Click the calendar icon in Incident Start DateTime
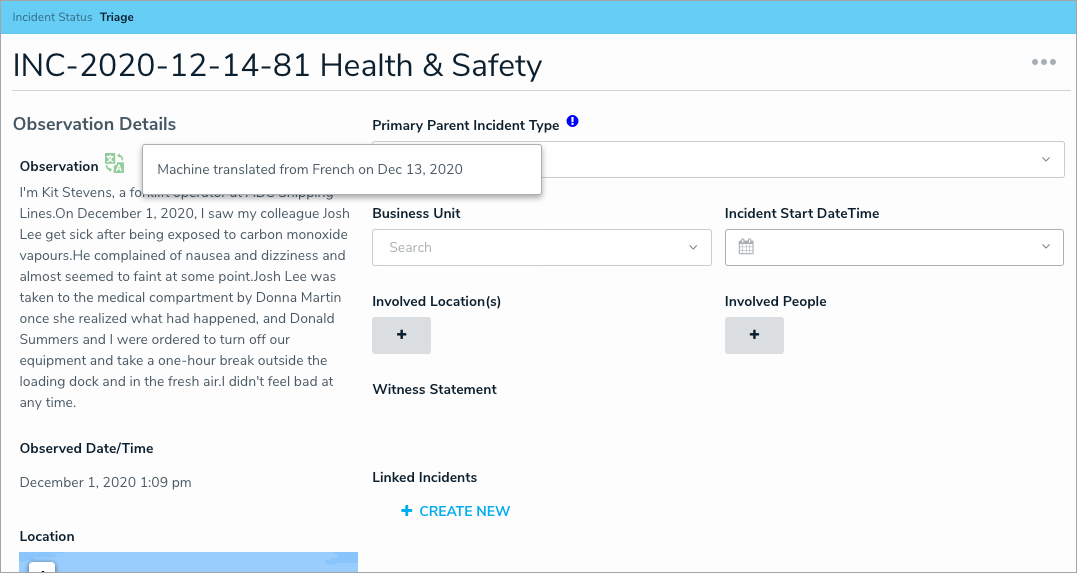This screenshot has width=1077, height=573. [746, 247]
